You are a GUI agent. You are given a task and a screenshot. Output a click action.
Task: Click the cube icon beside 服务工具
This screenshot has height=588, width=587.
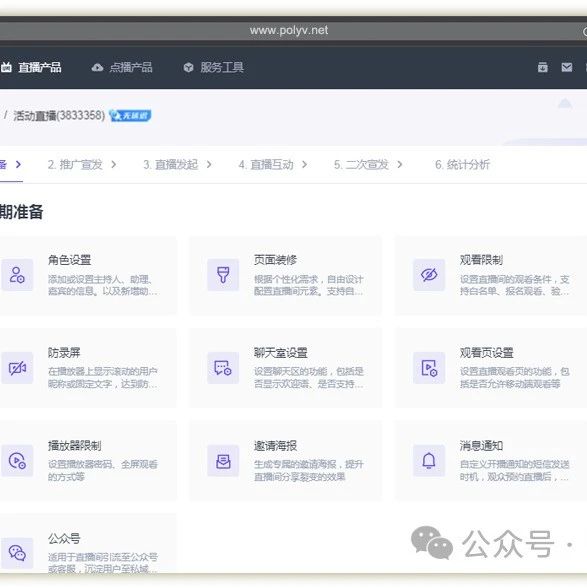pos(188,68)
